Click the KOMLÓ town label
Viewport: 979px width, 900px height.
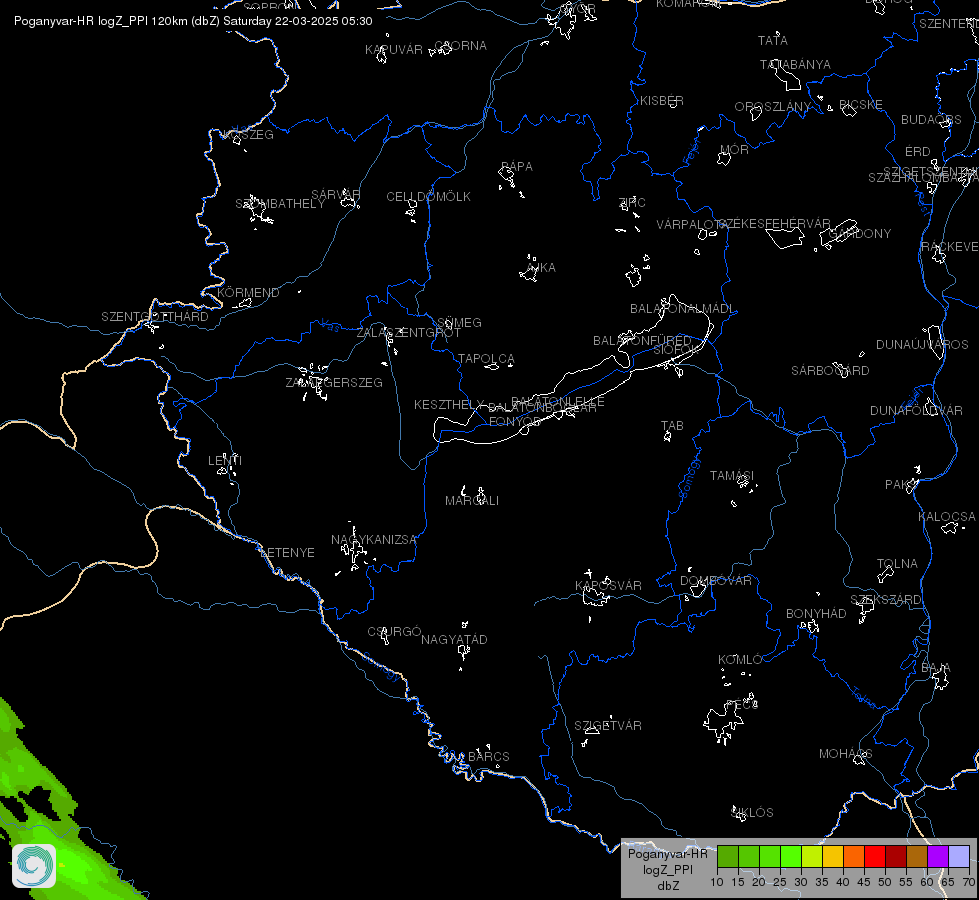(x=740, y=660)
